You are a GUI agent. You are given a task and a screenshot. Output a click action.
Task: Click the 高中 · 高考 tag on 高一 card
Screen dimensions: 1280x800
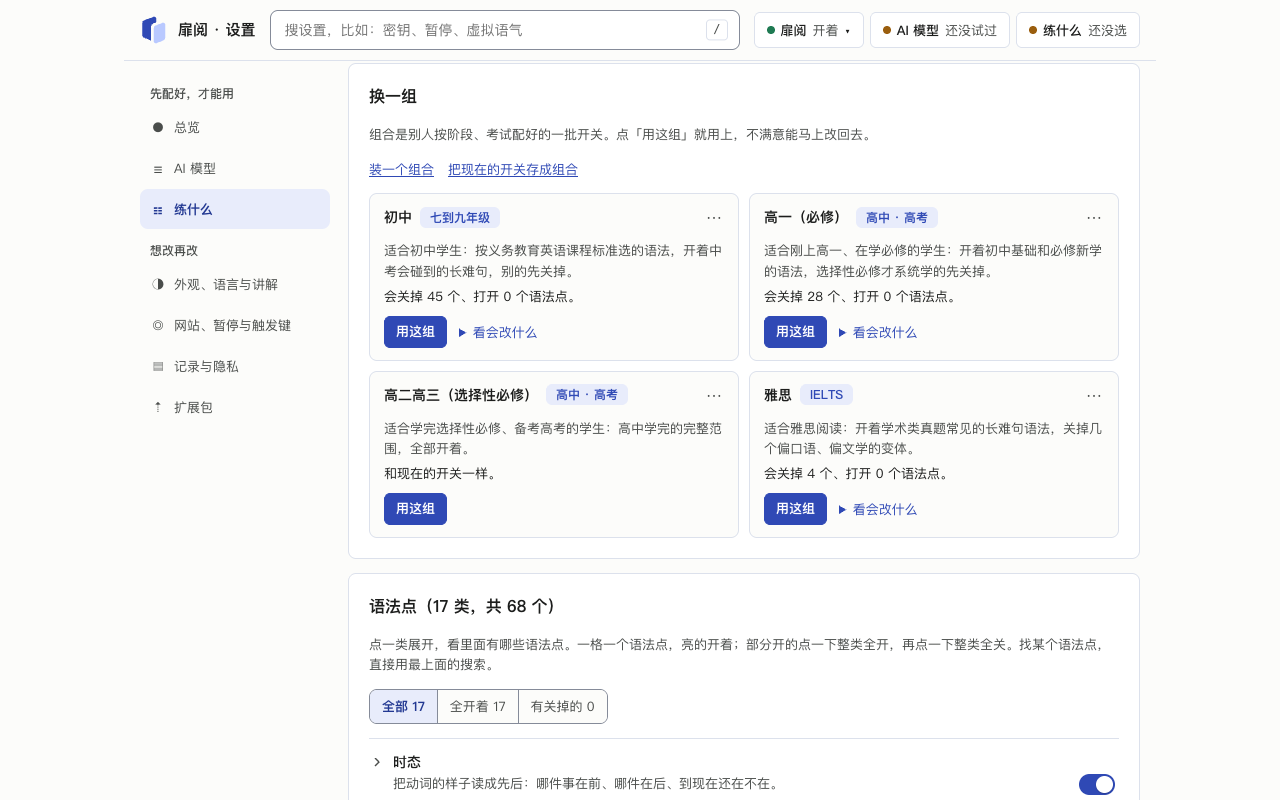click(897, 218)
